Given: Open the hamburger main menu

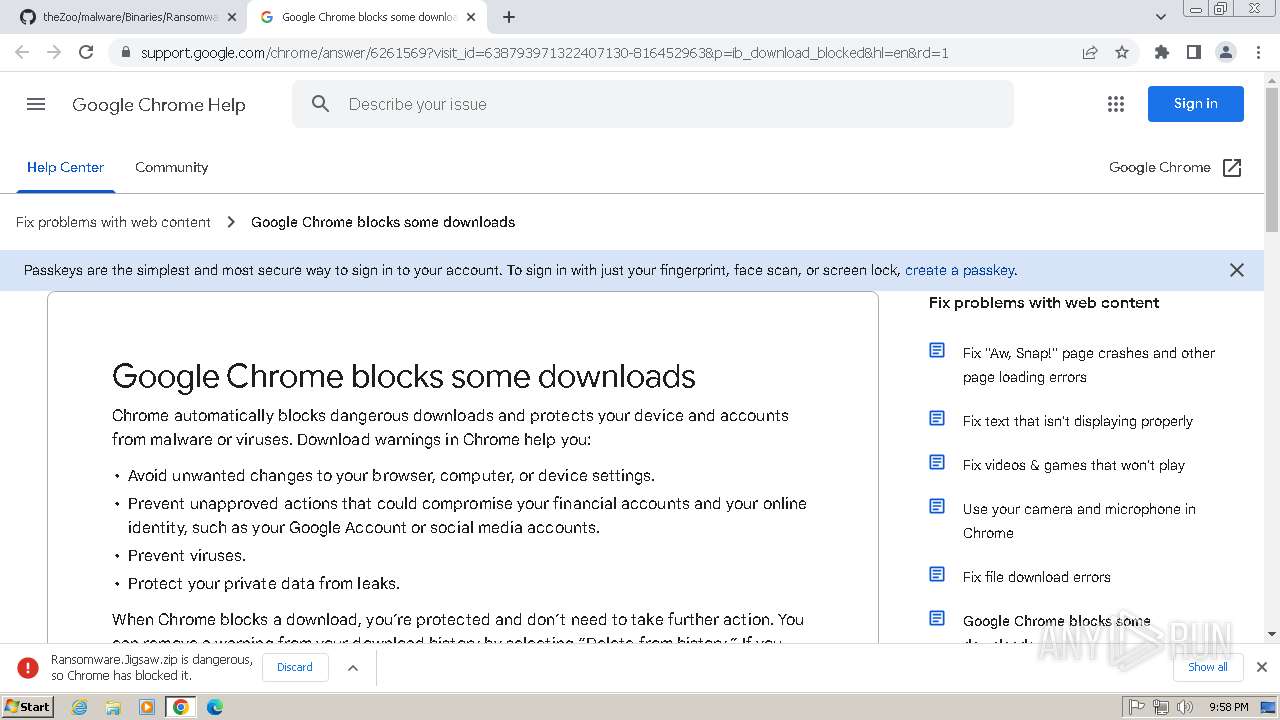Looking at the screenshot, I should pyautogui.click(x=36, y=104).
